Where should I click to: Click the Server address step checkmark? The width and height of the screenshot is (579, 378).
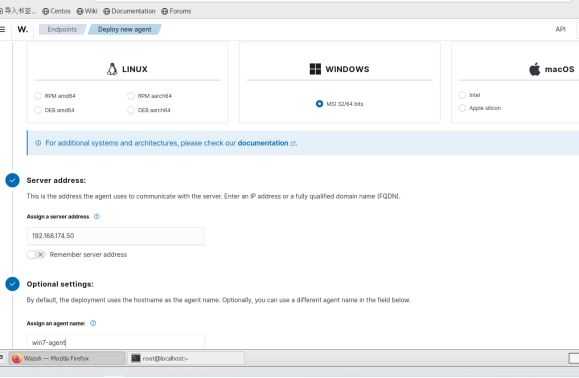click(x=12, y=180)
